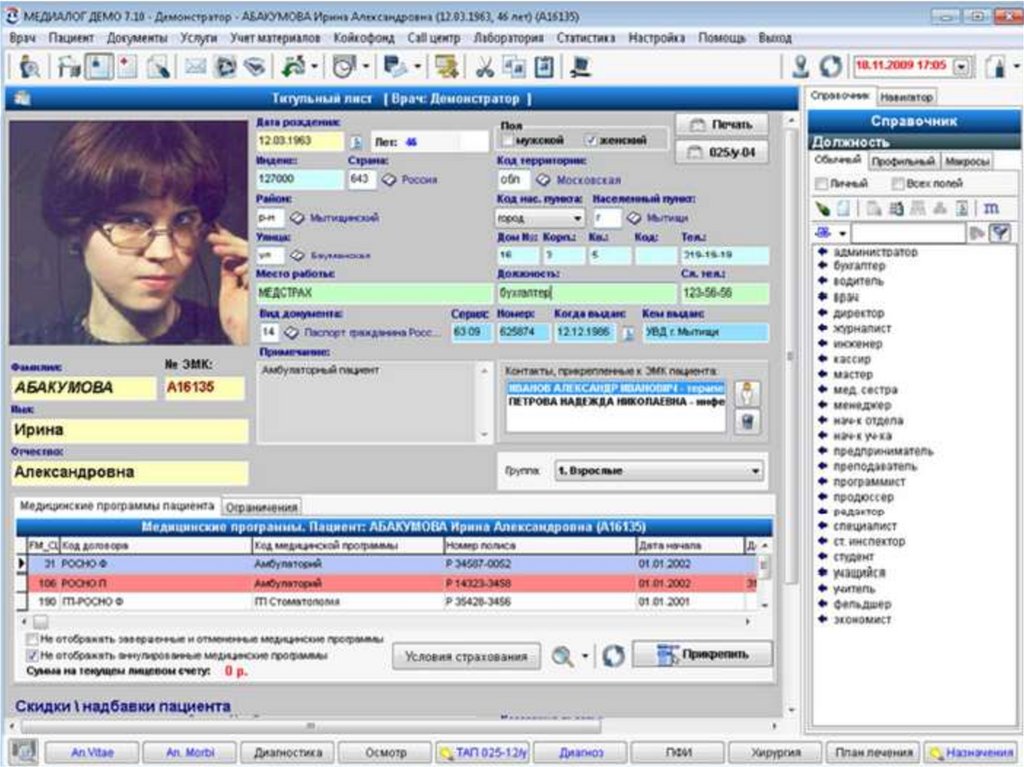Click the trash icon beside the contacts list
Screen dimensions: 1024x767
[x=745, y=421]
